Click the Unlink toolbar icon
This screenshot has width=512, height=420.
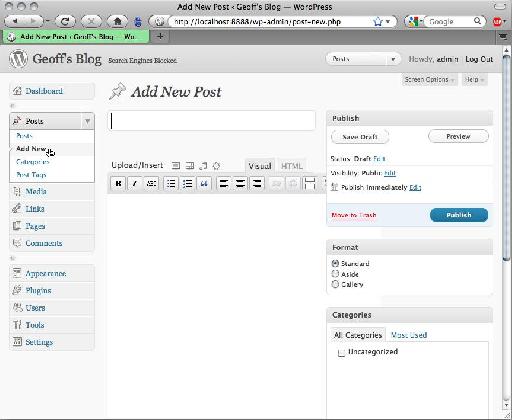293,183
